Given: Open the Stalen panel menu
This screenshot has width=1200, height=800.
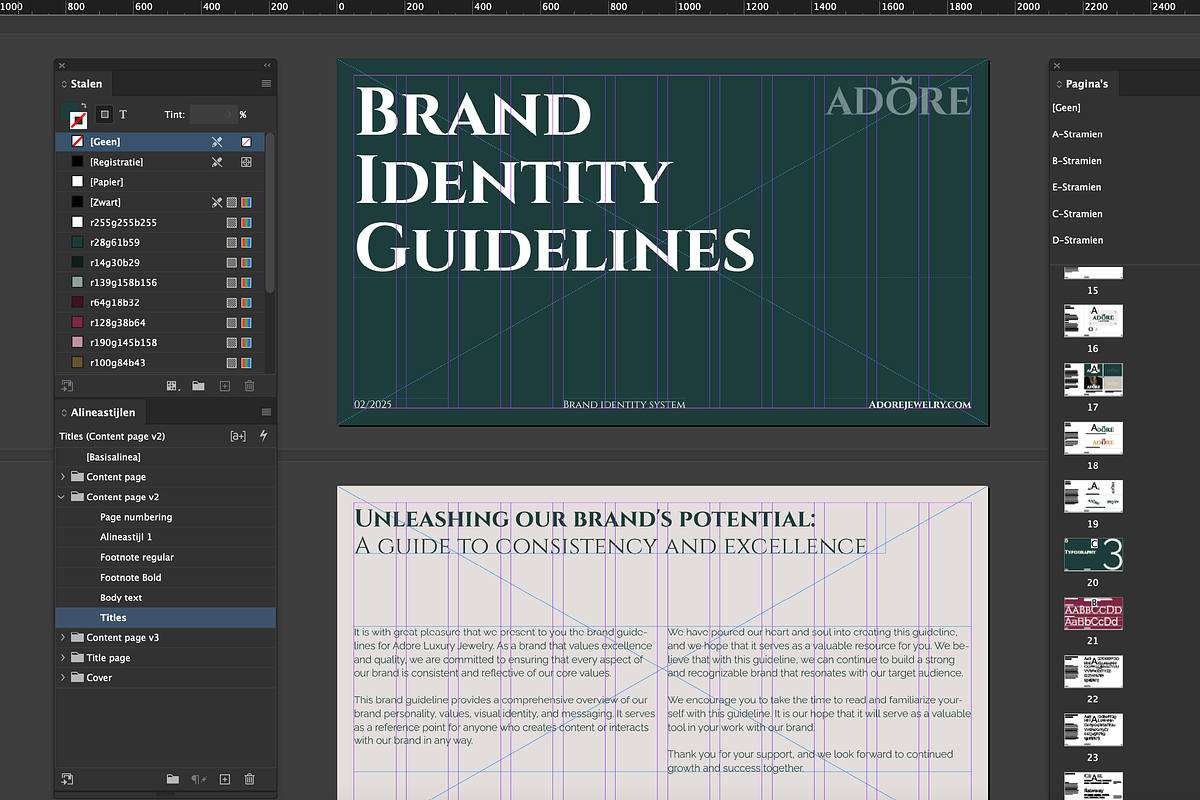Looking at the screenshot, I should click(x=266, y=84).
